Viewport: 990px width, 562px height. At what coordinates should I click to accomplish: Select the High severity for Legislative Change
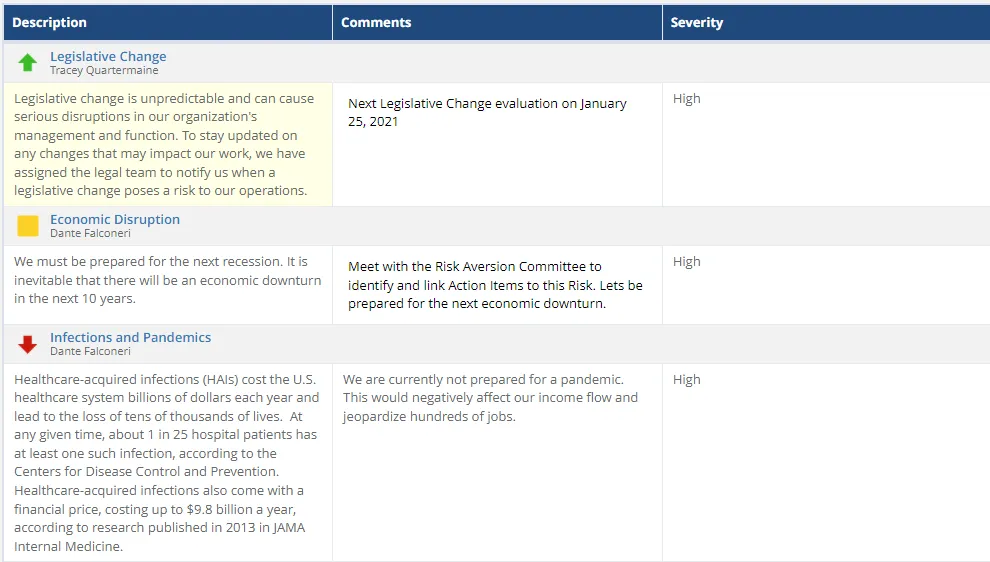point(686,99)
